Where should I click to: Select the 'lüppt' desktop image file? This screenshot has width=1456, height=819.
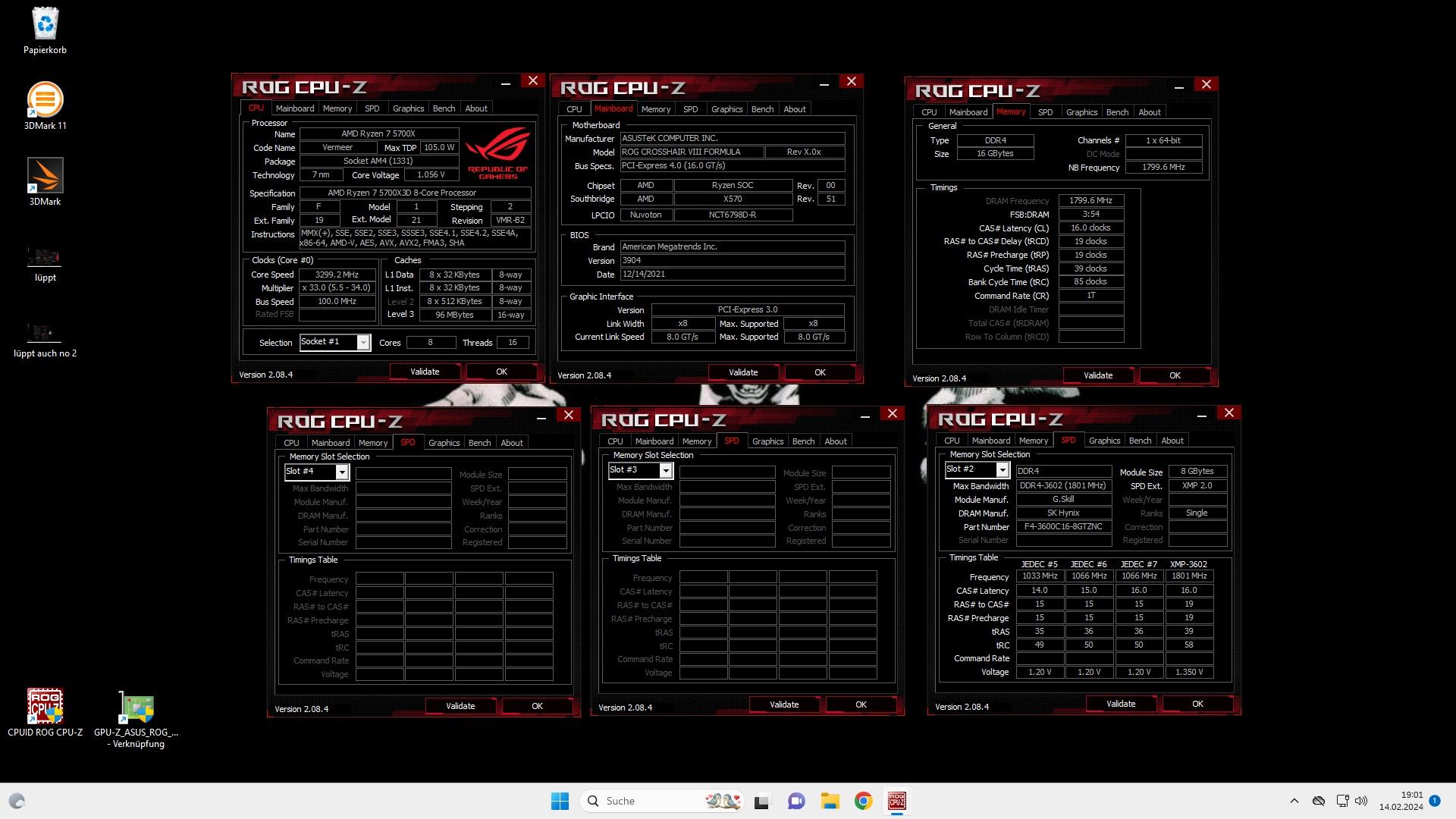[x=45, y=264]
